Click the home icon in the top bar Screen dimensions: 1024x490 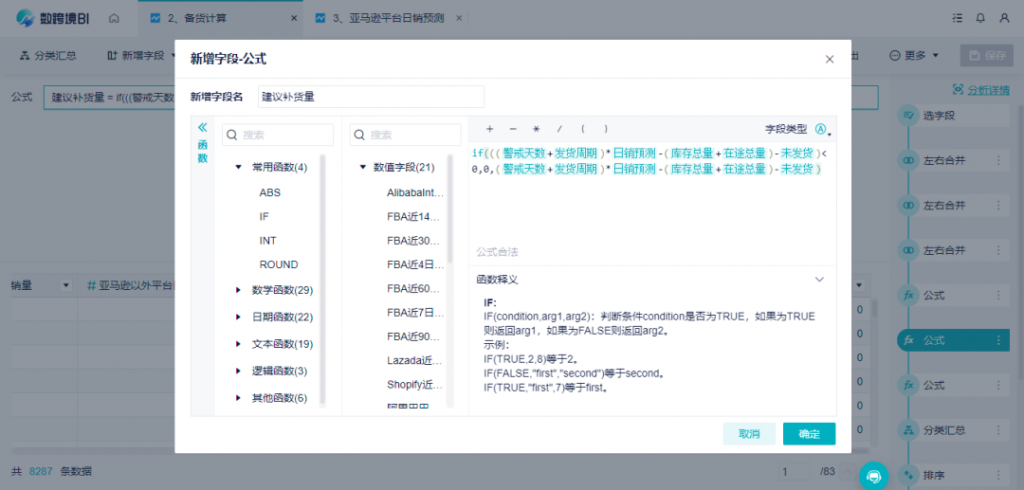coord(114,19)
